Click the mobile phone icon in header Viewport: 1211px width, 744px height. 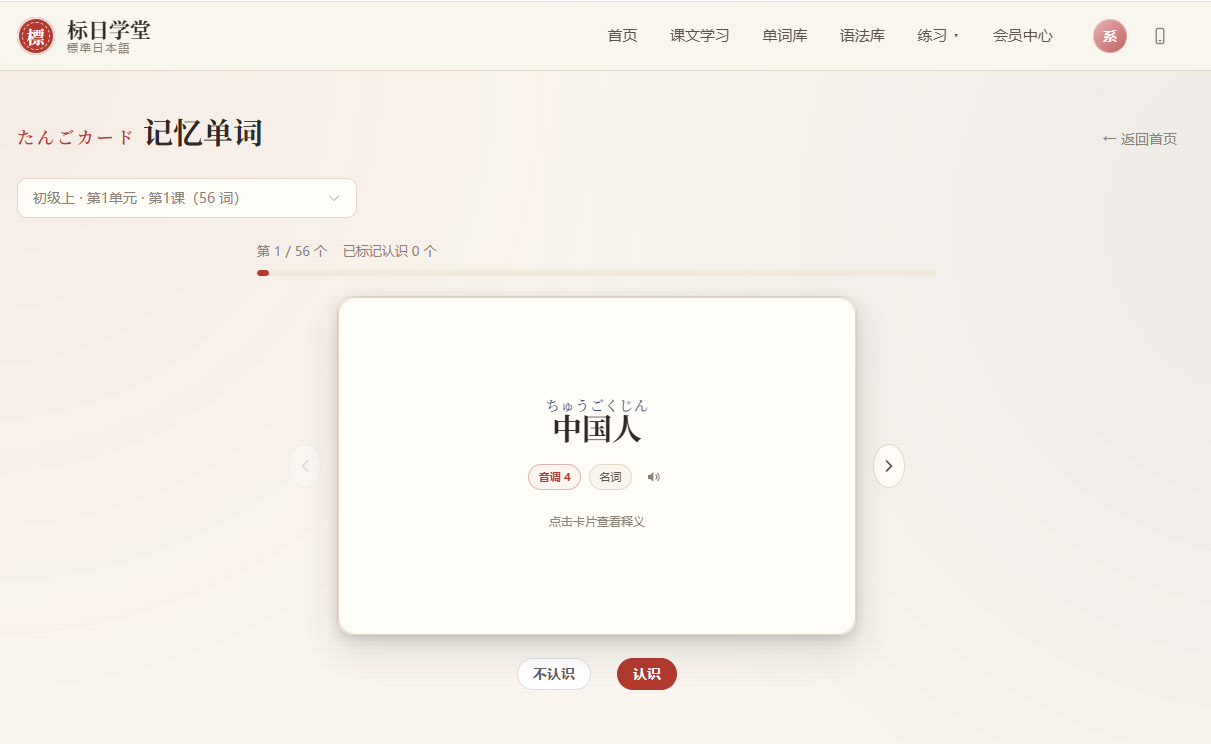1160,36
